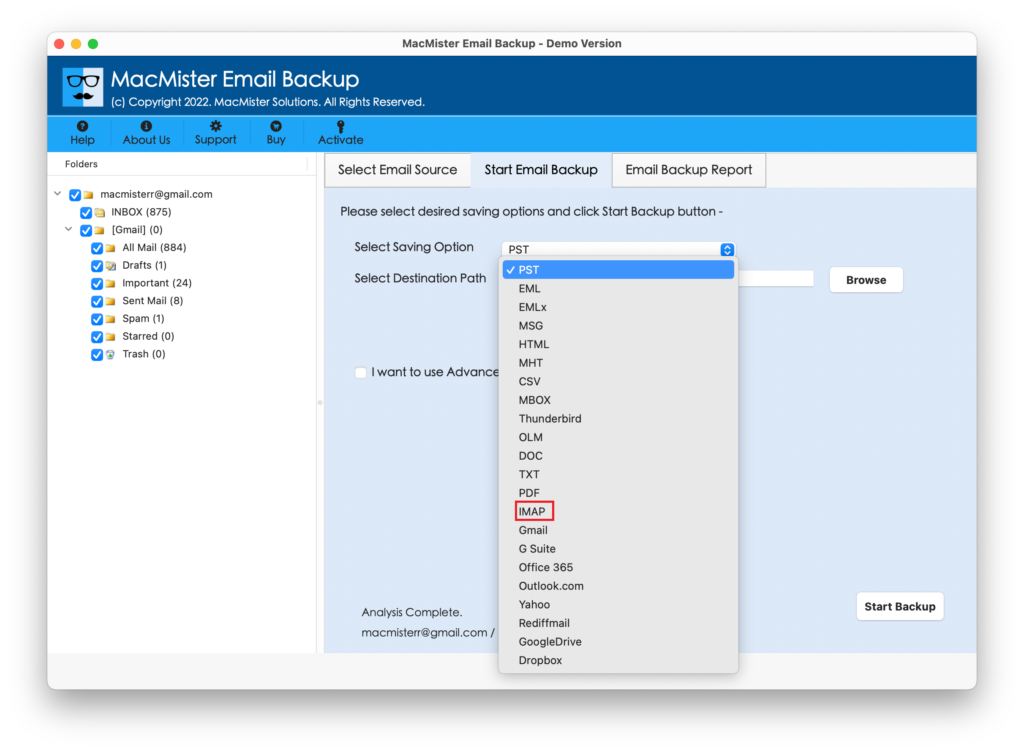The width and height of the screenshot is (1024, 752).
Task: Click the Buy toolbar icon
Action: pos(276,127)
